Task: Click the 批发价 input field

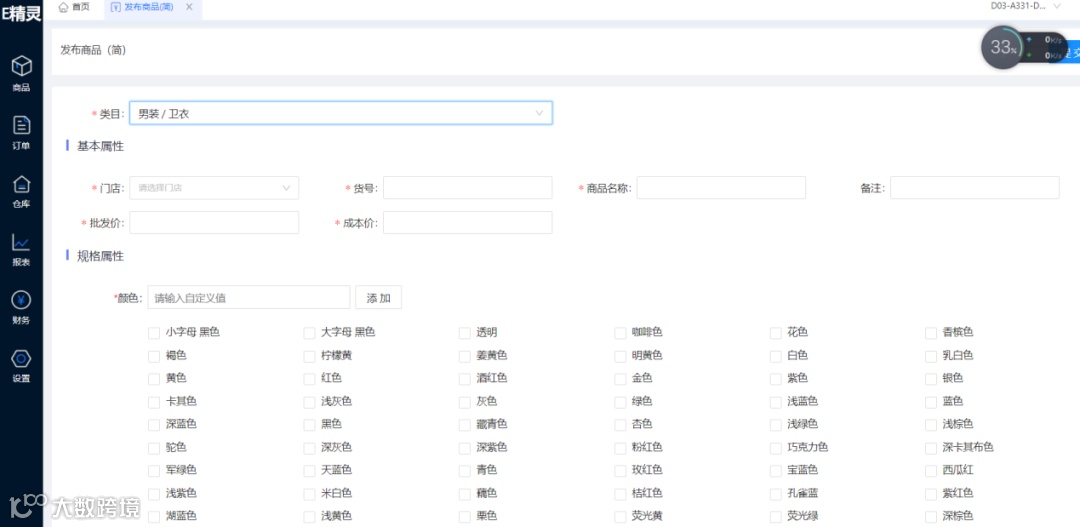Action: [x=214, y=223]
